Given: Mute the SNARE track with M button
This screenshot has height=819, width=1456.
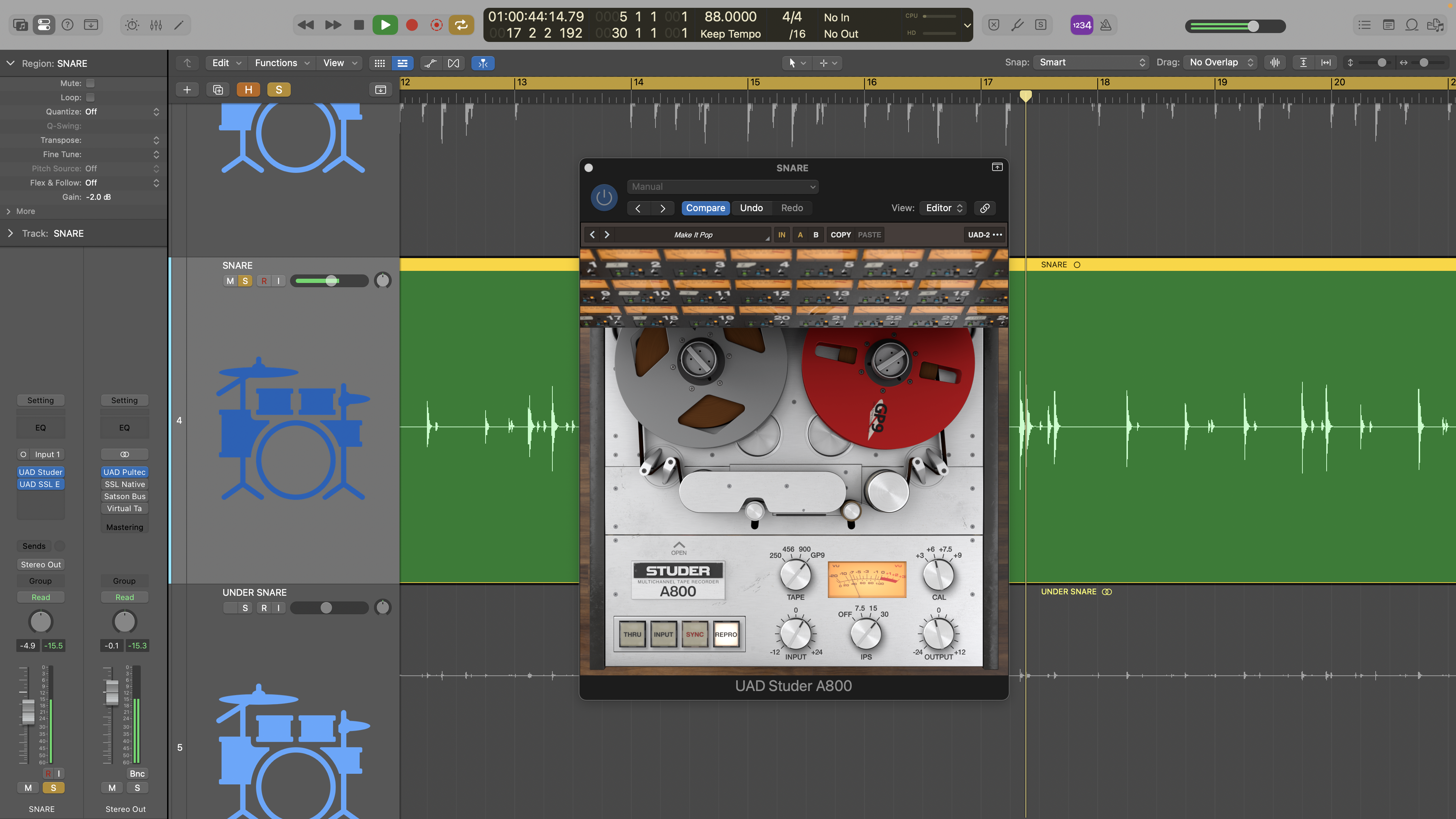Looking at the screenshot, I should (x=230, y=281).
